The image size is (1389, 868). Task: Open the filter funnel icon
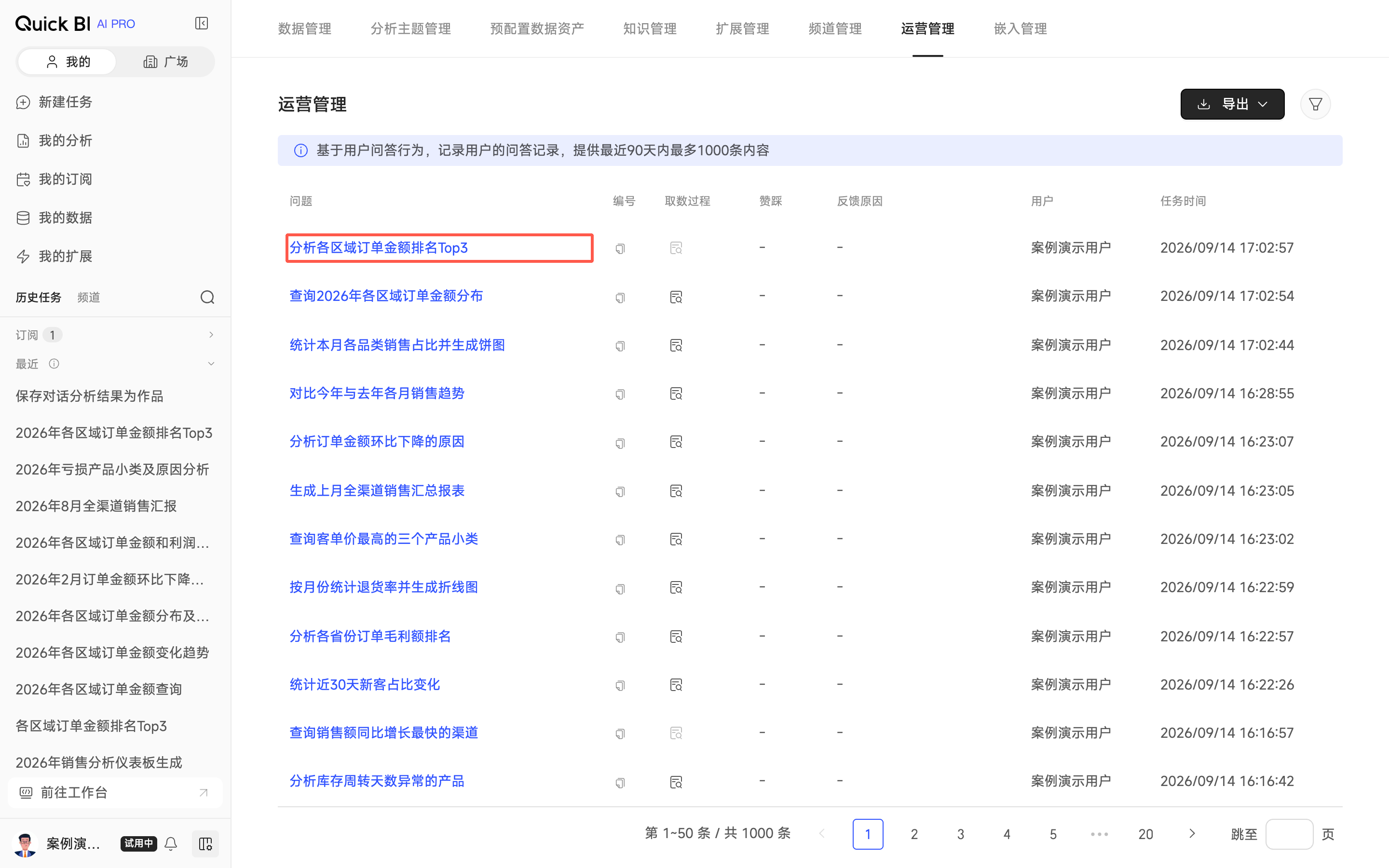1315,105
